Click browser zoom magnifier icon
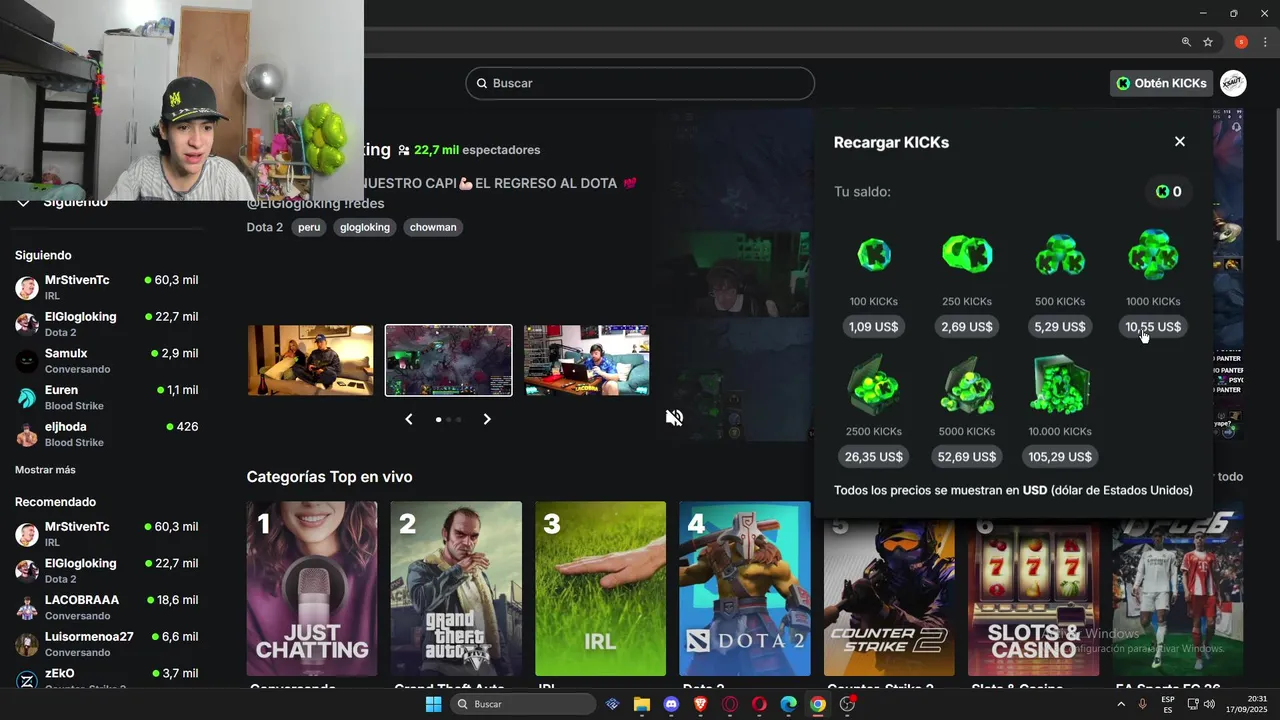This screenshot has width=1280, height=720. point(1186,42)
